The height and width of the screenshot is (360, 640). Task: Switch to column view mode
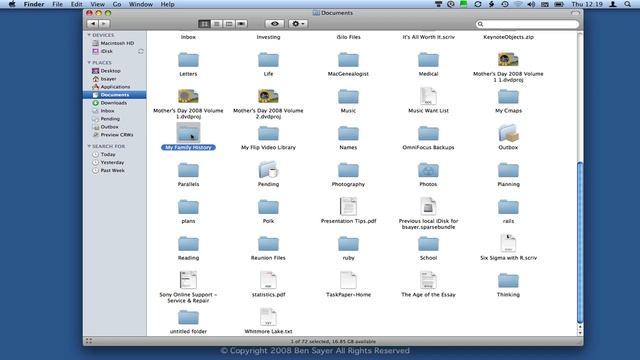229,24
